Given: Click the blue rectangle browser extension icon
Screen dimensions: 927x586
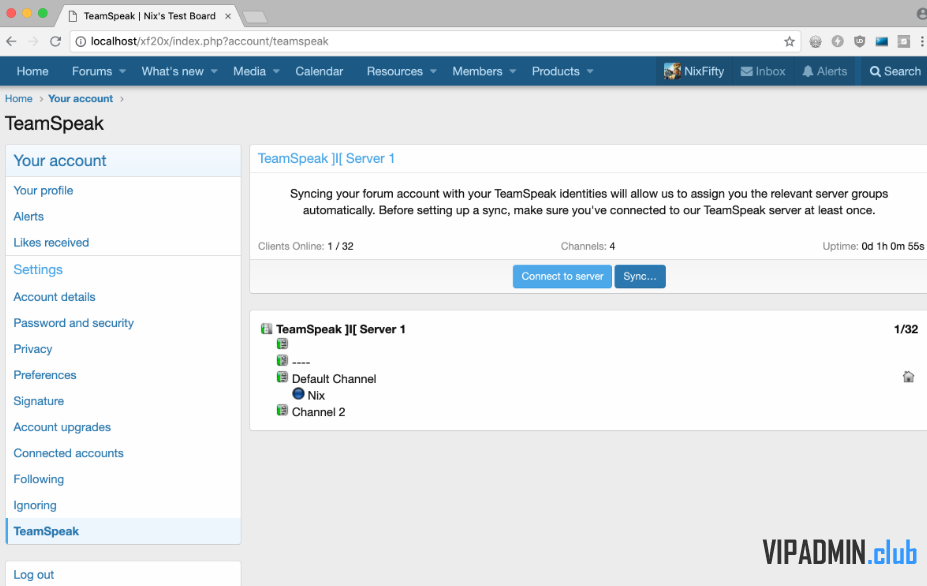Looking at the screenshot, I should point(881,41).
